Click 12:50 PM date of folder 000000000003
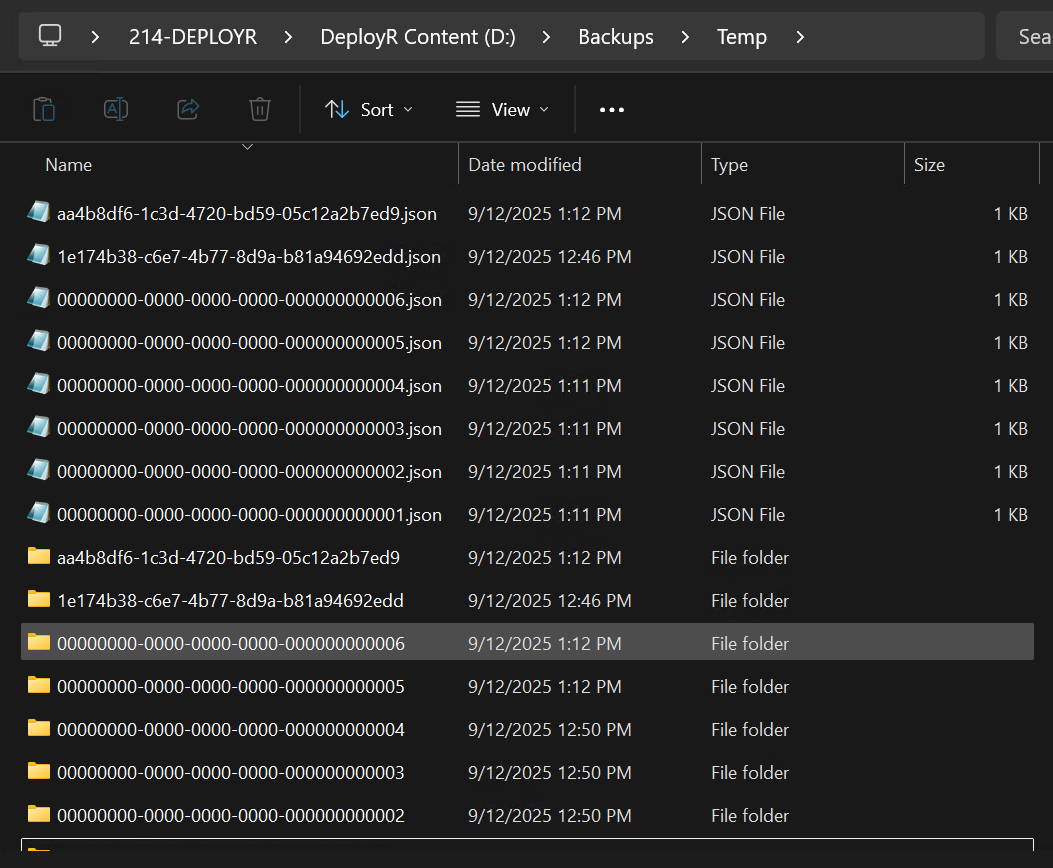 click(549, 772)
